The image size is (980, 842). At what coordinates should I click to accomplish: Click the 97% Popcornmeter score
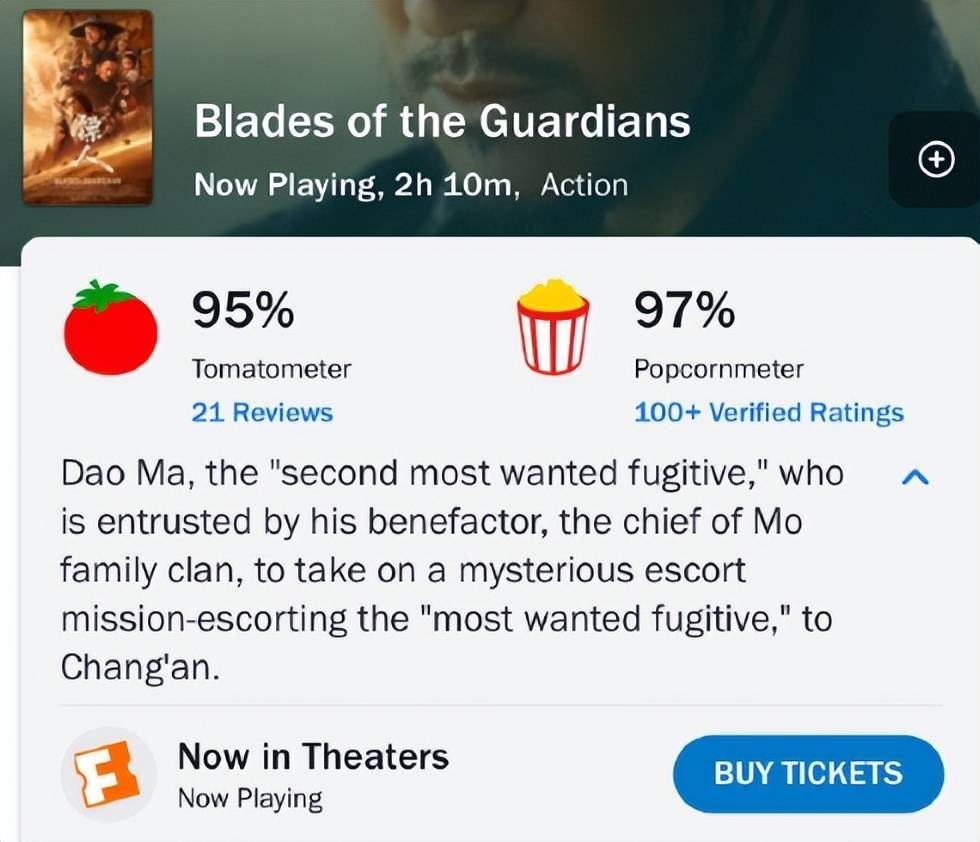[684, 311]
